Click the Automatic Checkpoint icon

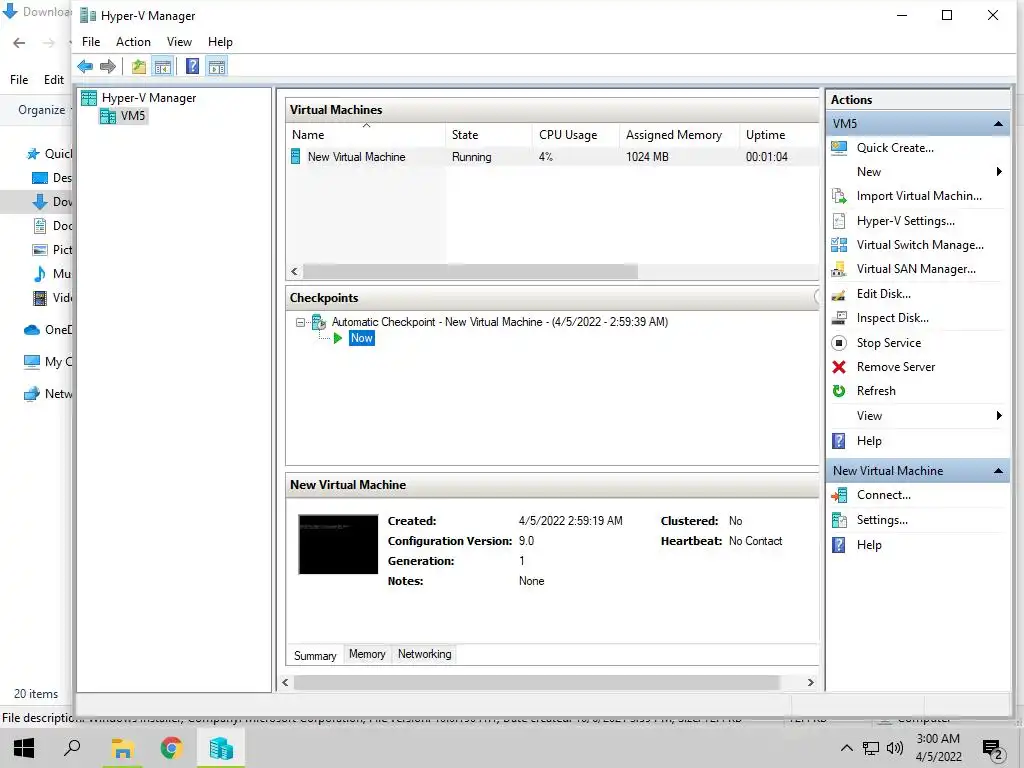319,322
